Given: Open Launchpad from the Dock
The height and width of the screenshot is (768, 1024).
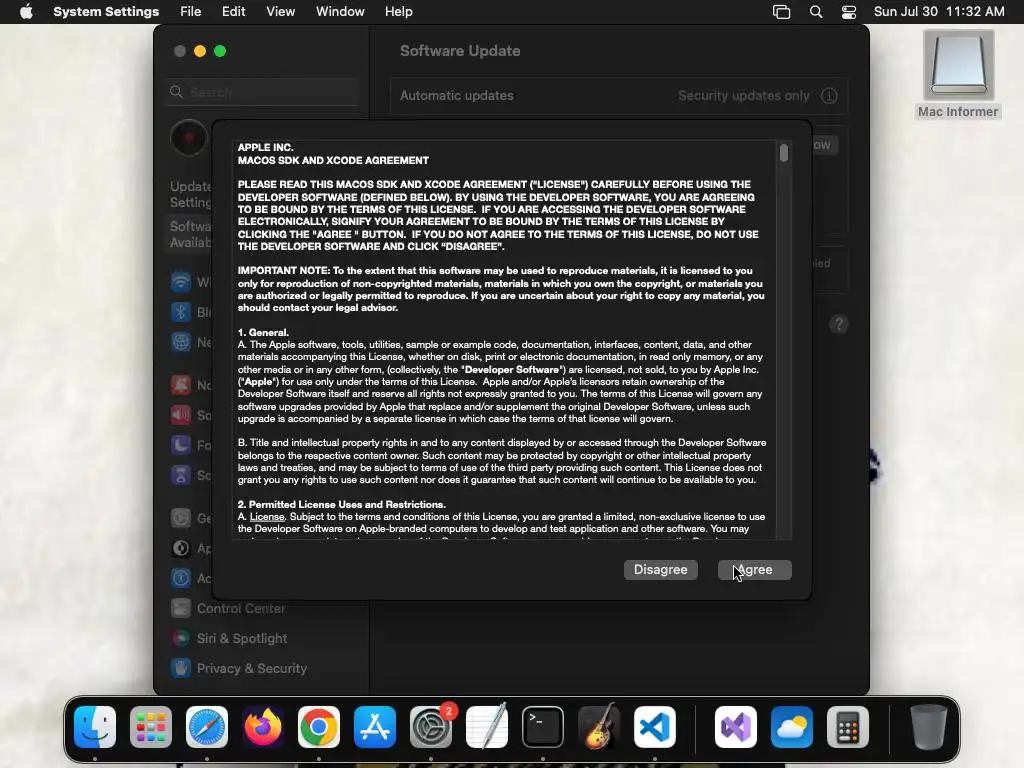Looking at the screenshot, I should point(151,727).
